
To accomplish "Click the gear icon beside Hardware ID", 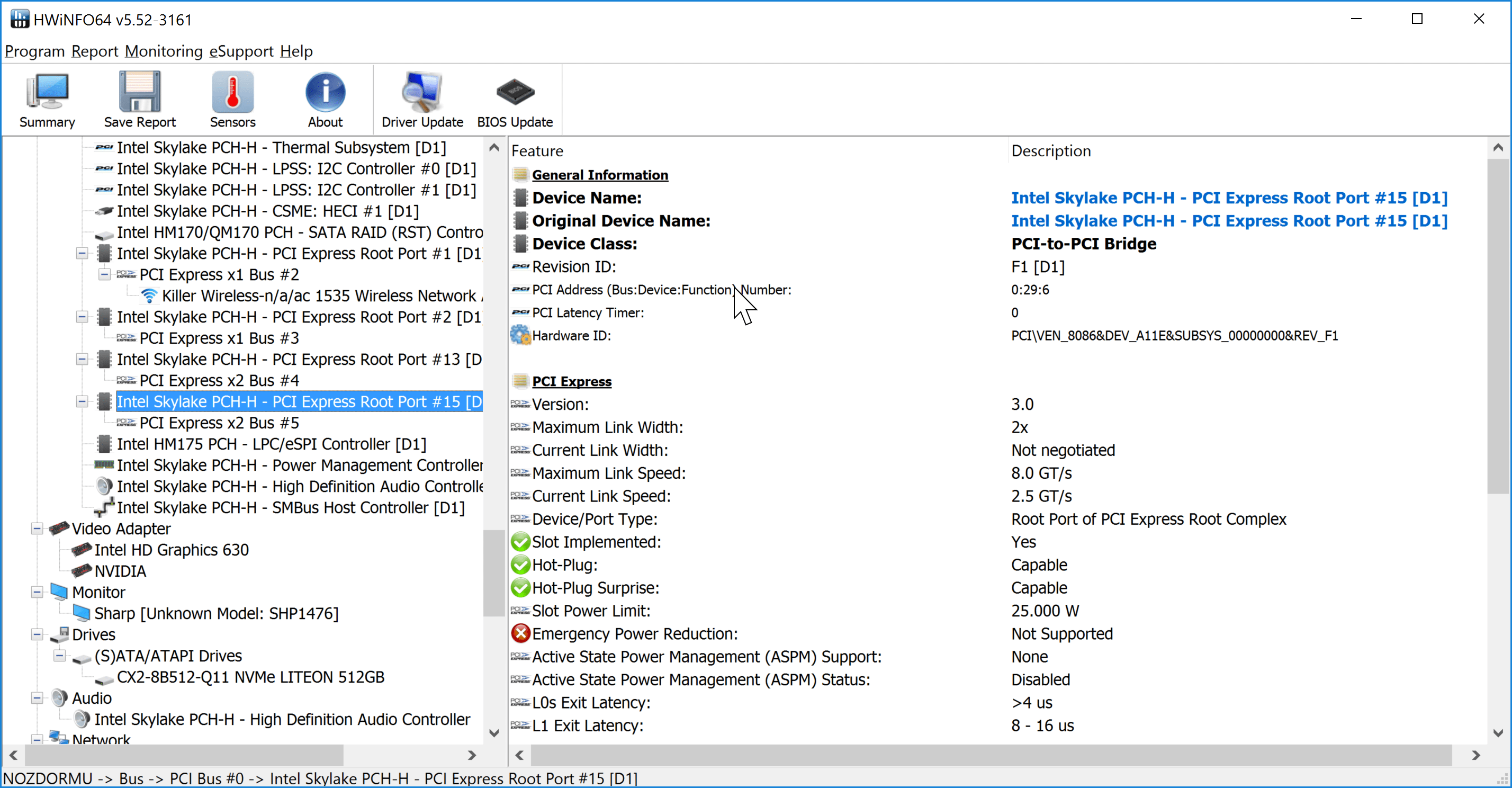I will pyautogui.click(x=520, y=336).
